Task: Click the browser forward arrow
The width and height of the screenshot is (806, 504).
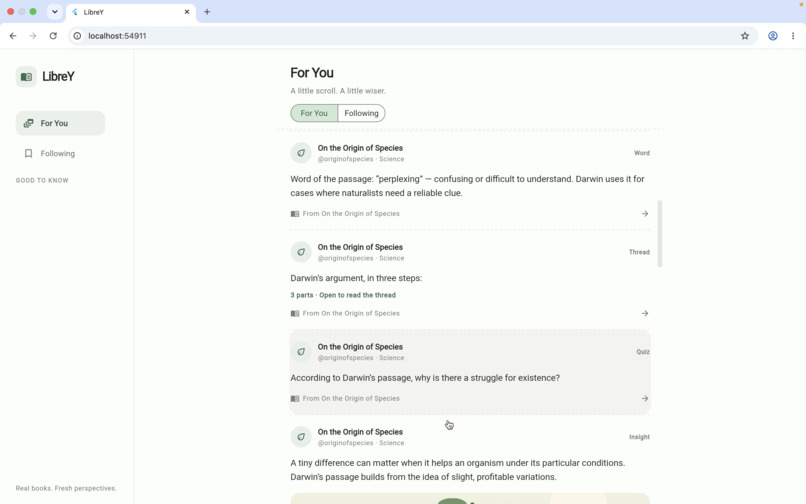Action: pos(33,36)
